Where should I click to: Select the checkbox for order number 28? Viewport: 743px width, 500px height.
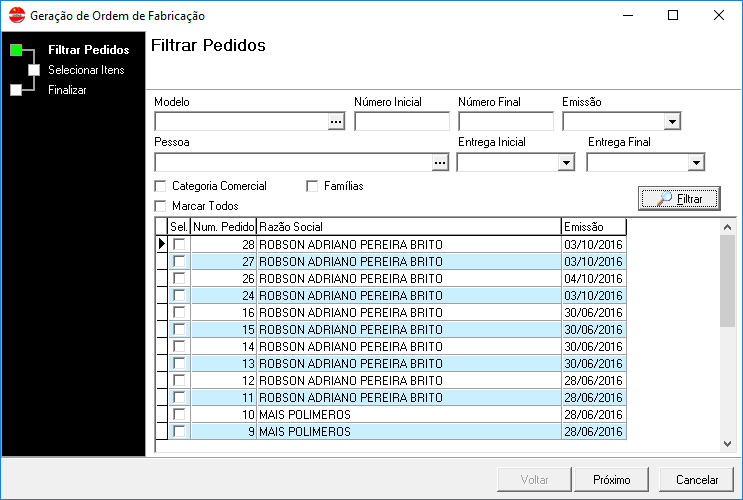(x=179, y=245)
